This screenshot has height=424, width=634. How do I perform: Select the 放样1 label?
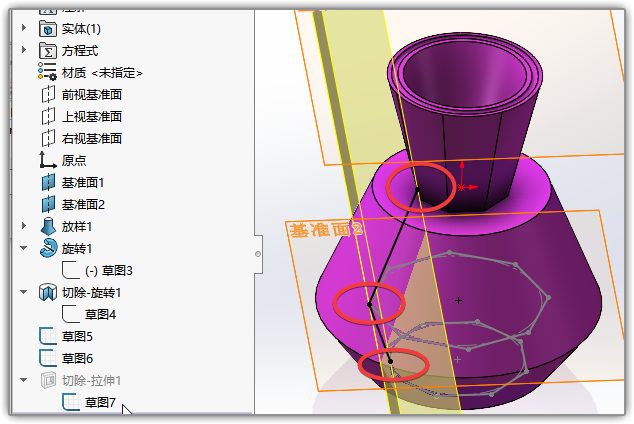point(77,227)
